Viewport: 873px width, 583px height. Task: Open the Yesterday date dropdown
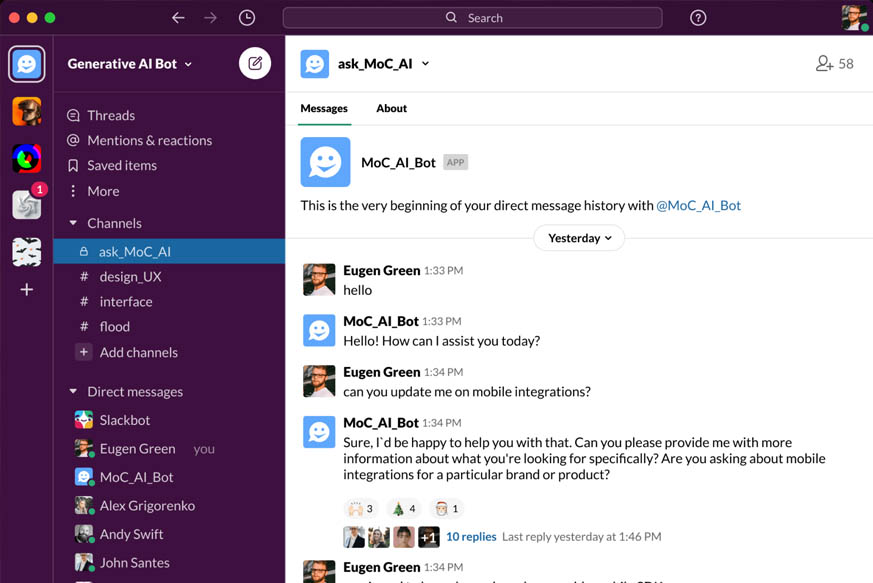tap(579, 238)
